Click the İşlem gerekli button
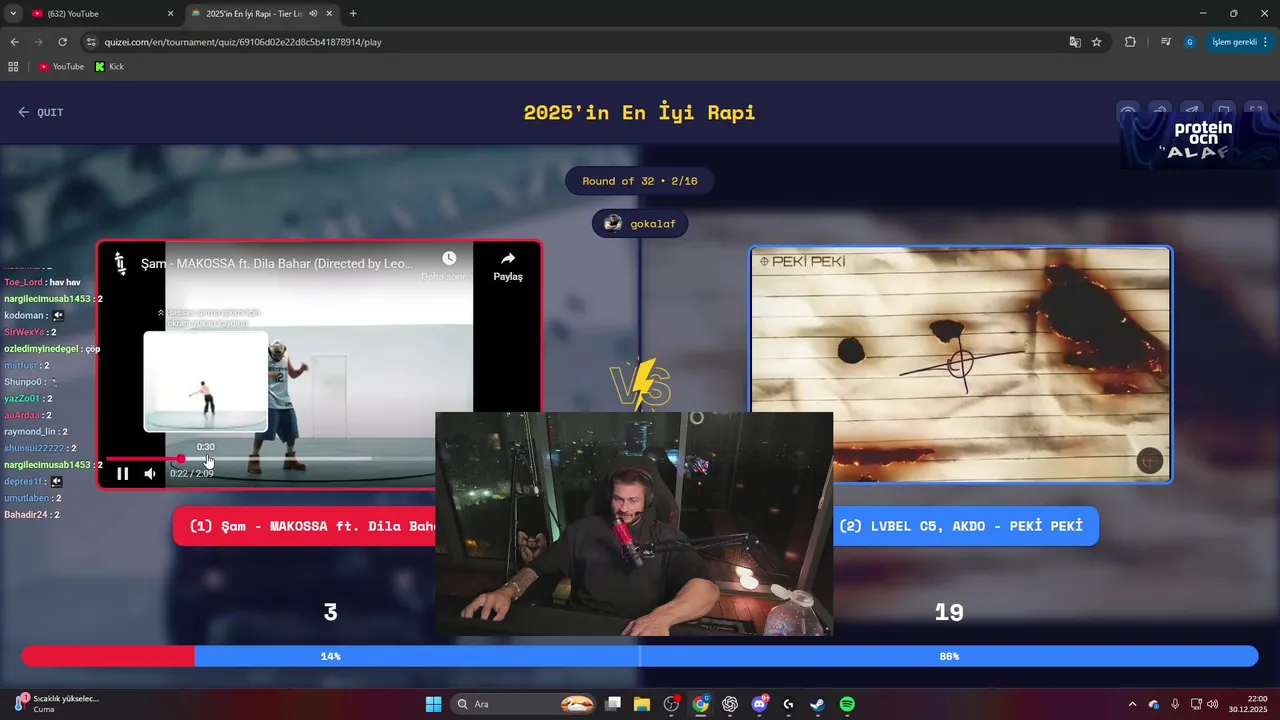1280x720 pixels. tap(1240, 42)
